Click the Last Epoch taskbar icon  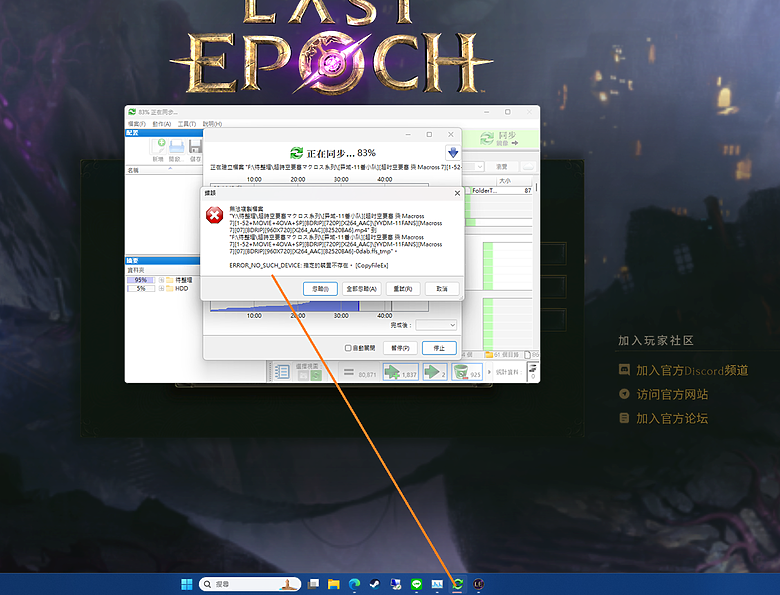click(479, 584)
